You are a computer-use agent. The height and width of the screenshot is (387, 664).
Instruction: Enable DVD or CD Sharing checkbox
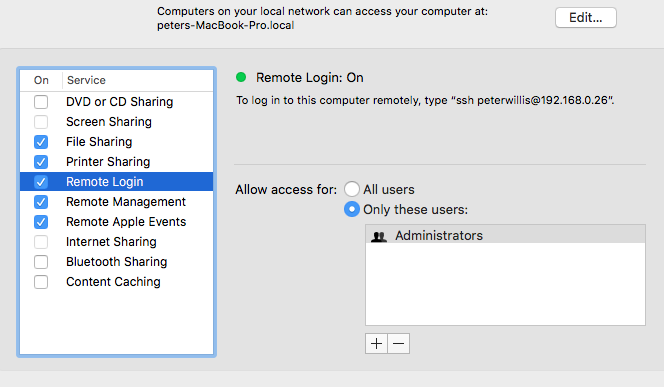(x=41, y=102)
